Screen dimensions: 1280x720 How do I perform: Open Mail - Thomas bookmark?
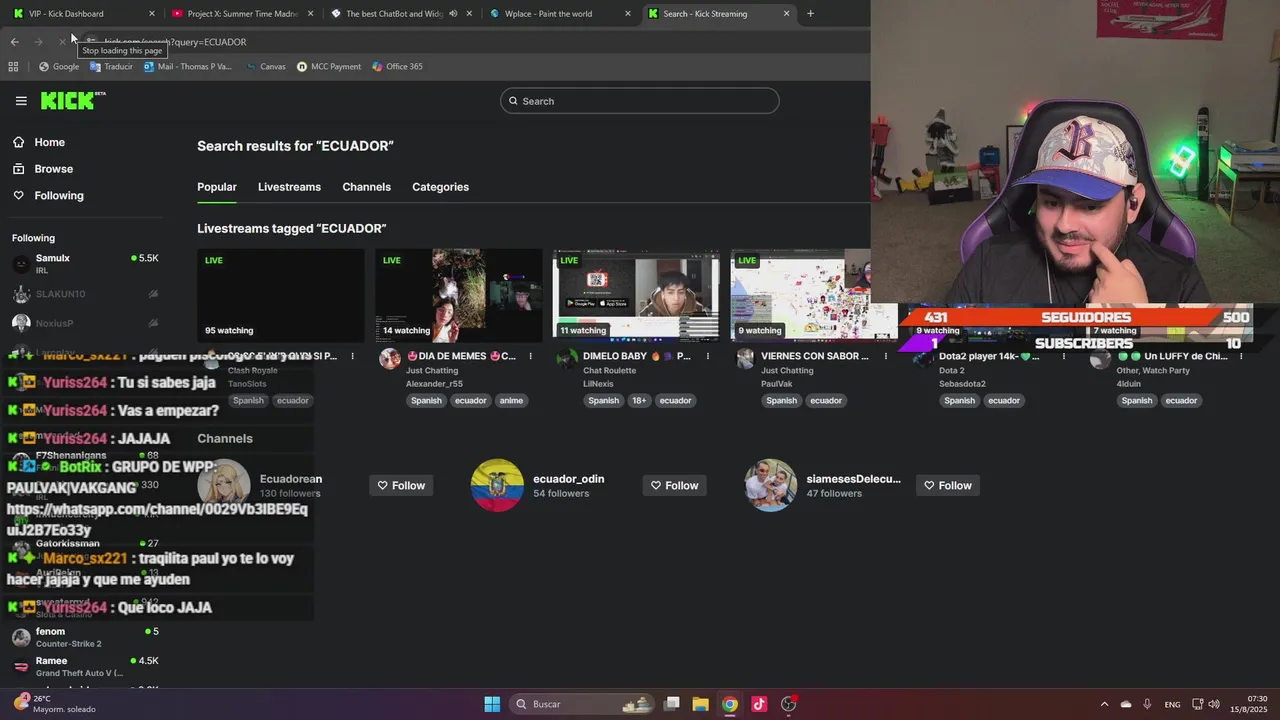[x=187, y=67]
